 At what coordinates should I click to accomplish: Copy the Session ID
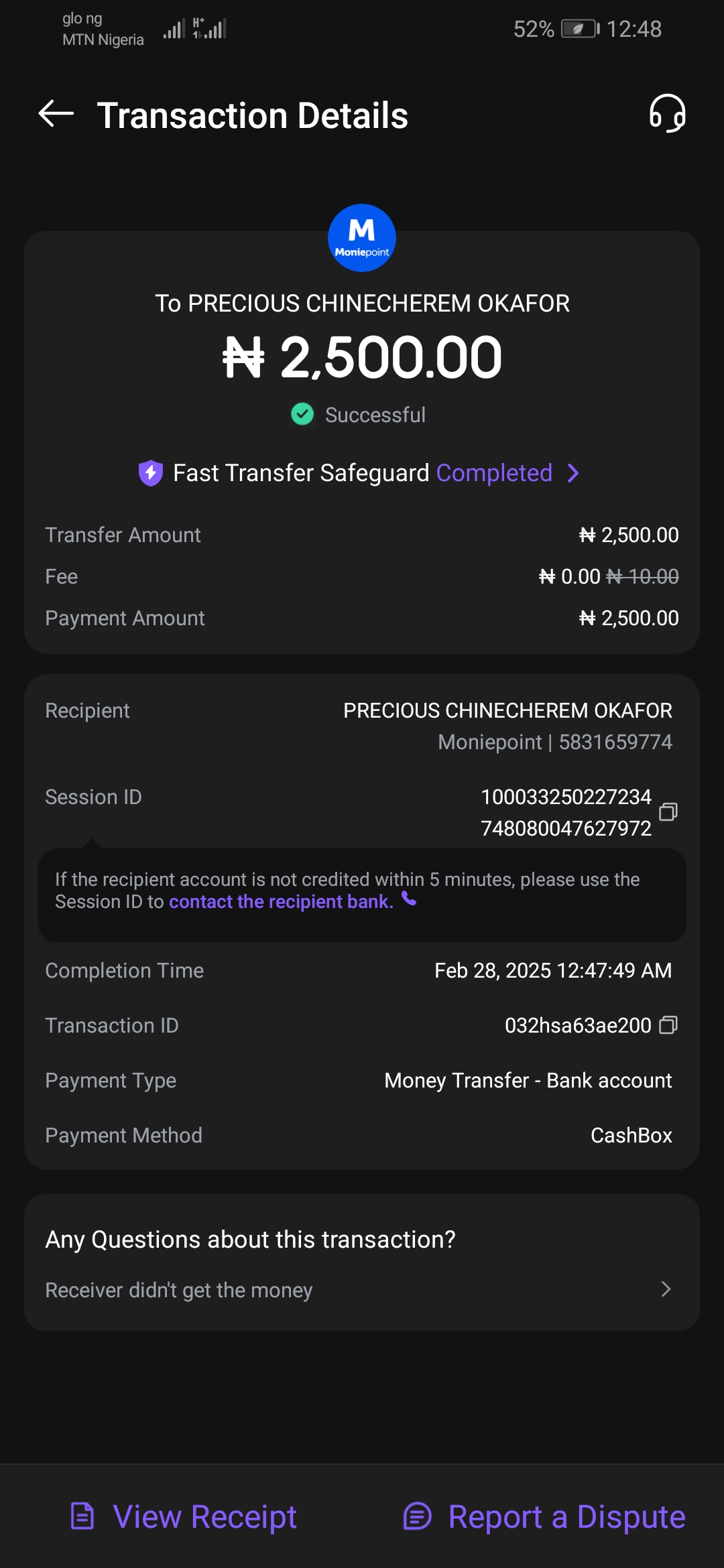point(668,812)
